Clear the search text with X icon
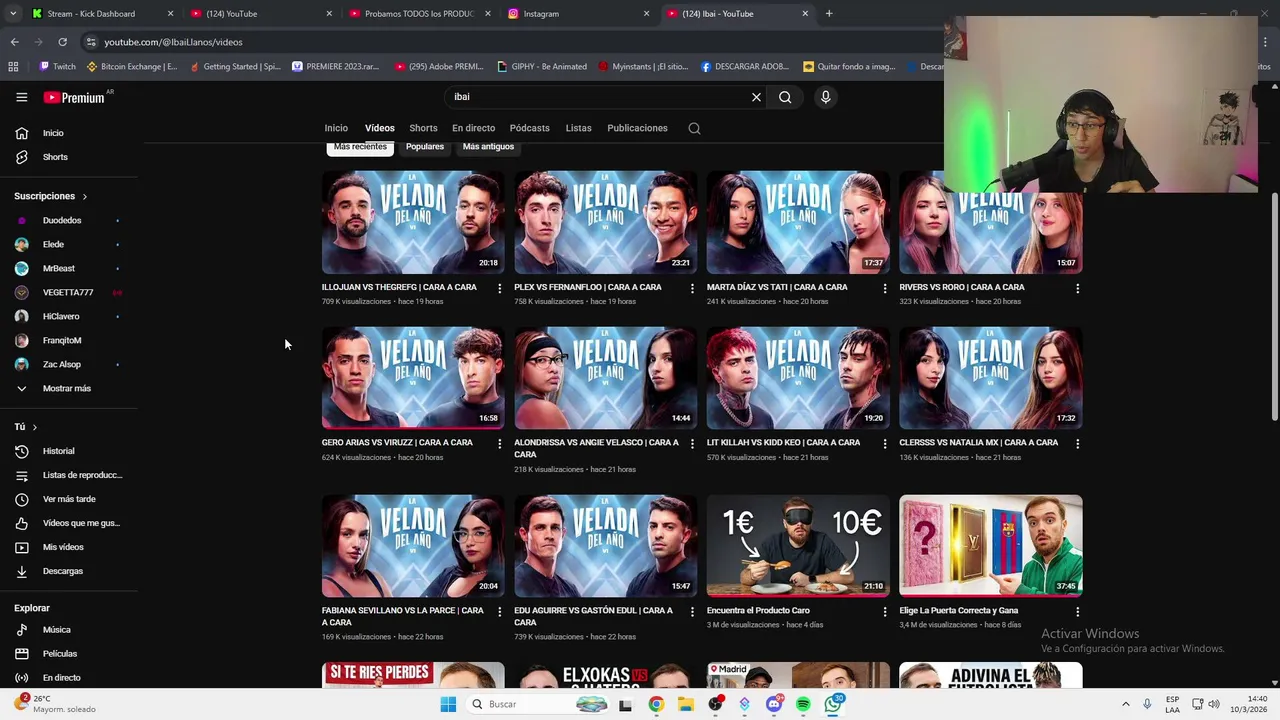This screenshot has width=1280, height=720. [x=756, y=97]
